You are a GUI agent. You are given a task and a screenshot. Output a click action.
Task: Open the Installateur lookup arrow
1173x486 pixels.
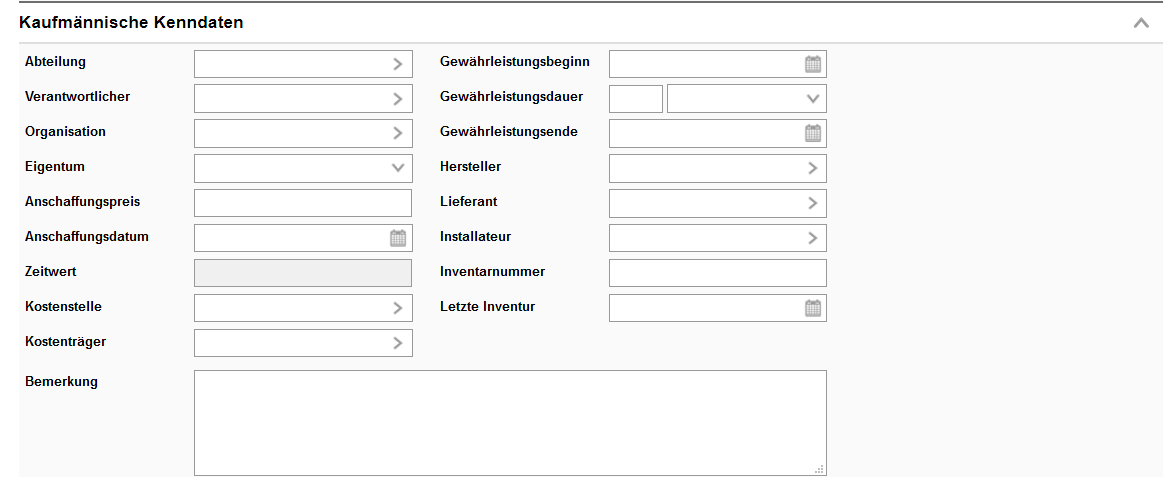click(813, 238)
